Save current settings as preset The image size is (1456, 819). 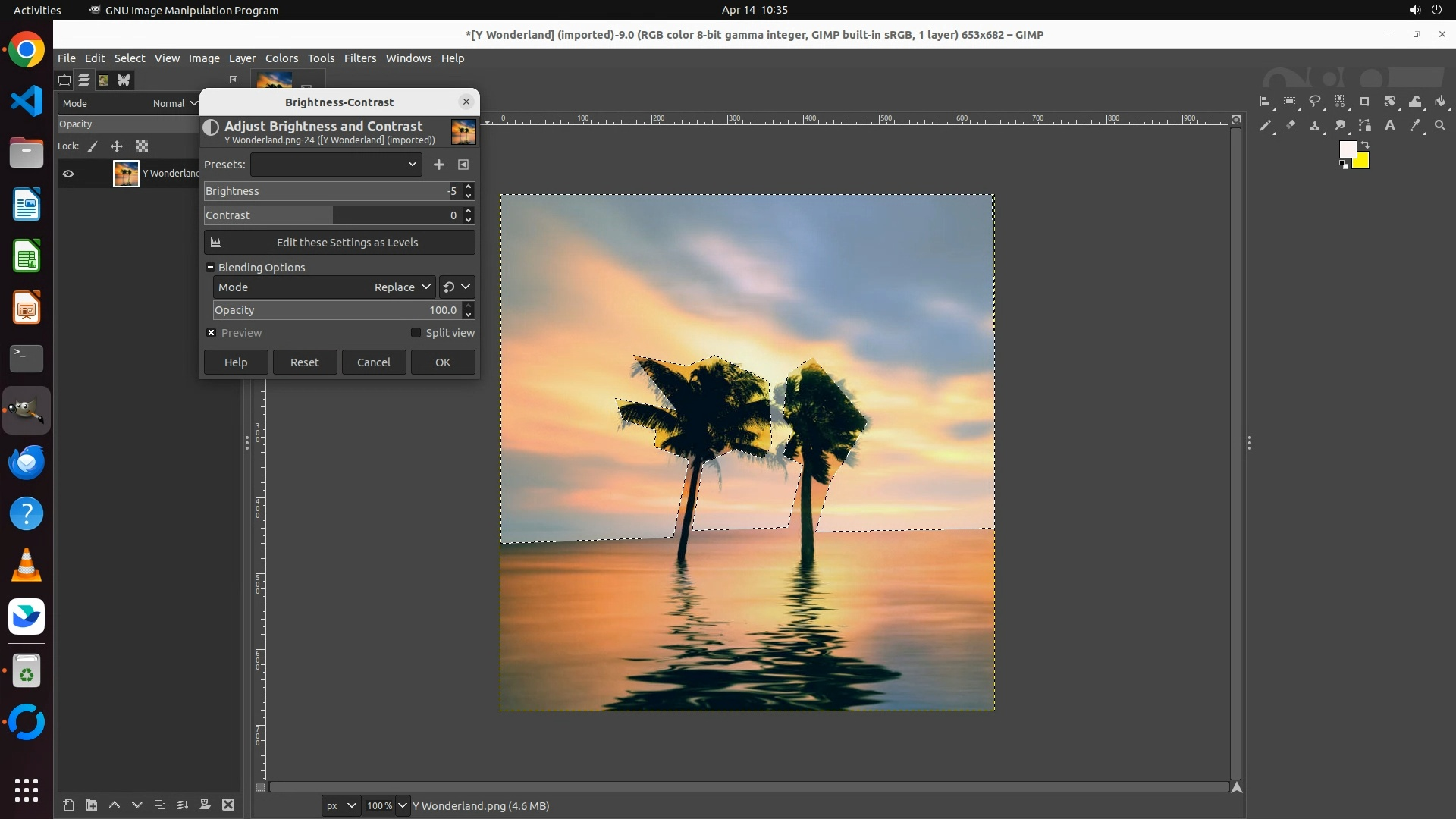pyautogui.click(x=439, y=165)
